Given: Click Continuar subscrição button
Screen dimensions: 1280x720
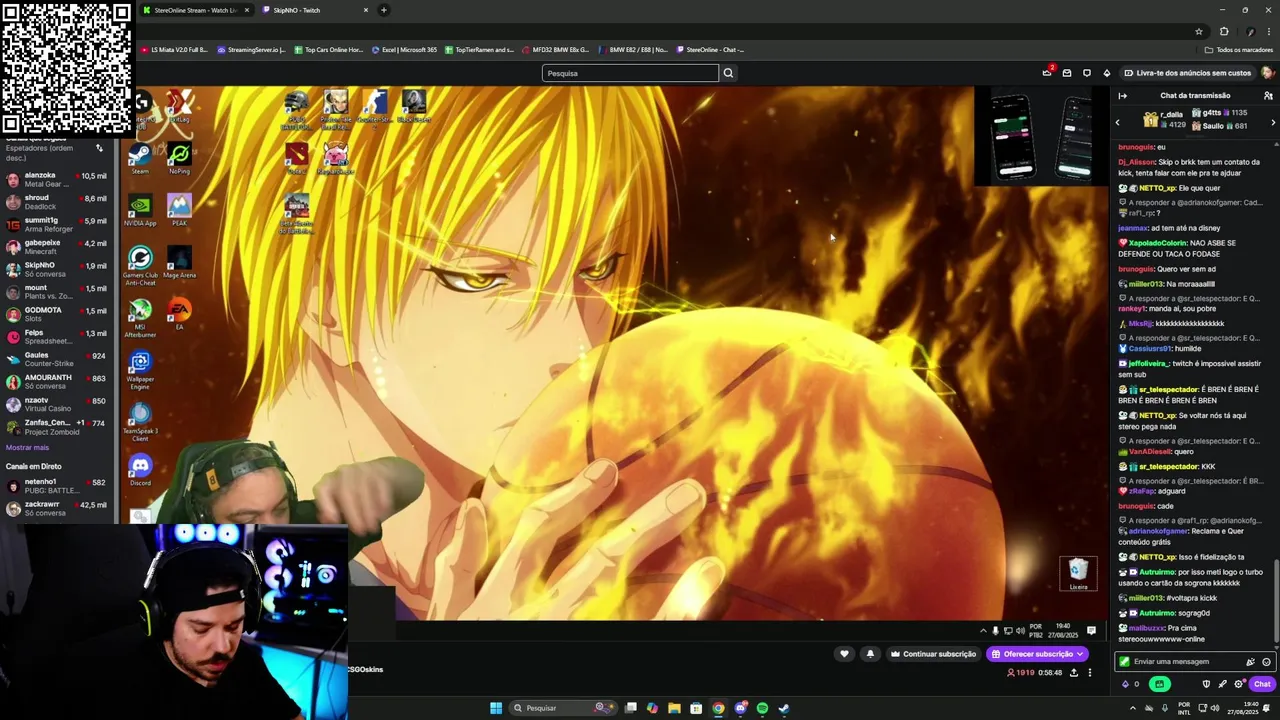Looking at the screenshot, I should point(933,654).
